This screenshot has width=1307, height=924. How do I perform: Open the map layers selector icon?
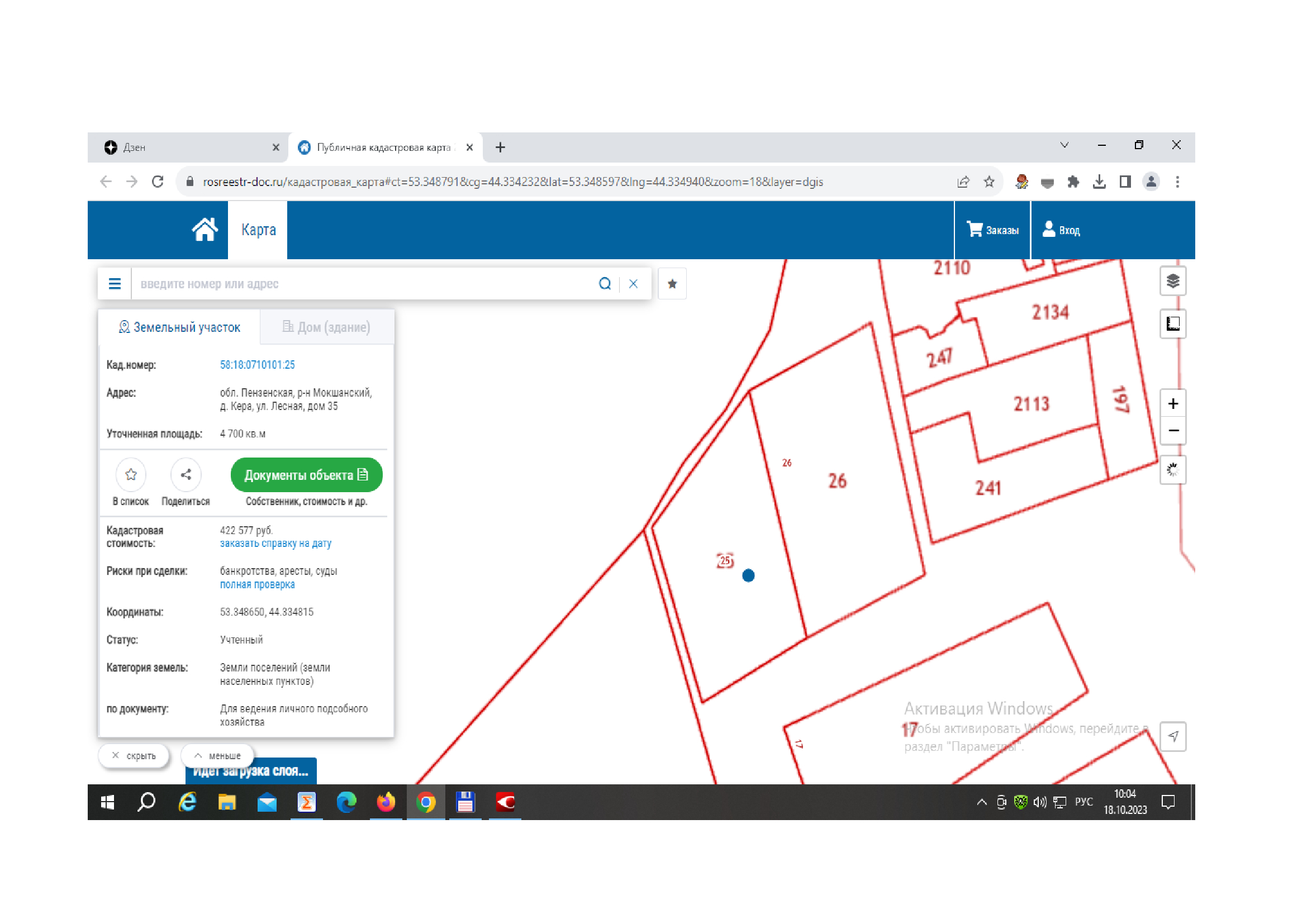point(1173,281)
